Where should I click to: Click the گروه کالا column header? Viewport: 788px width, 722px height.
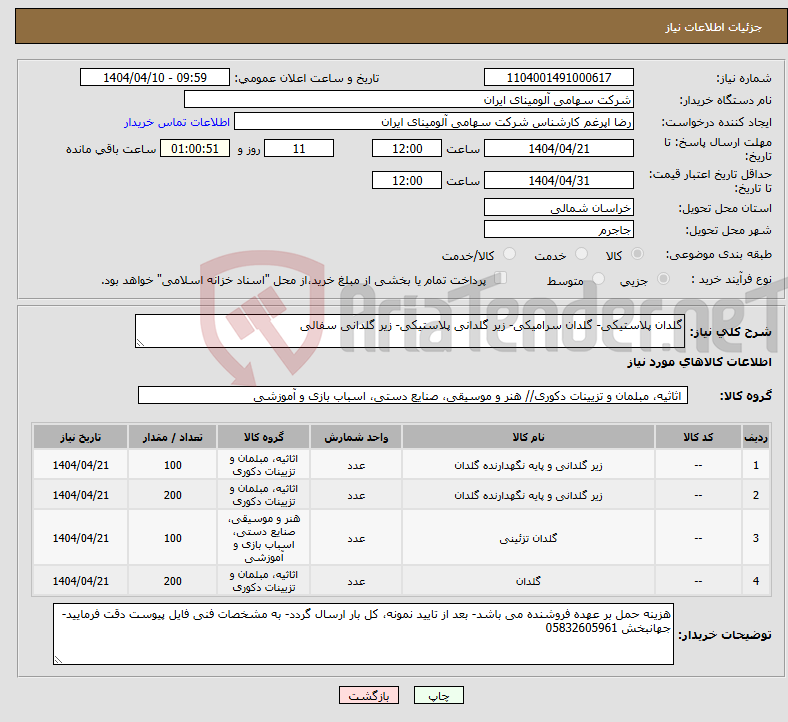tap(263, 437)
